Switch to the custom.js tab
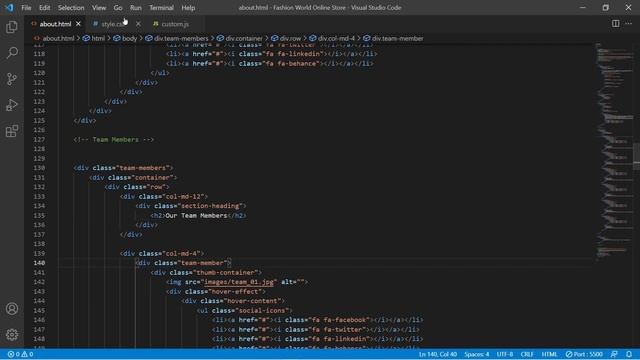This screenshot has height=360, width=640. 175,24
